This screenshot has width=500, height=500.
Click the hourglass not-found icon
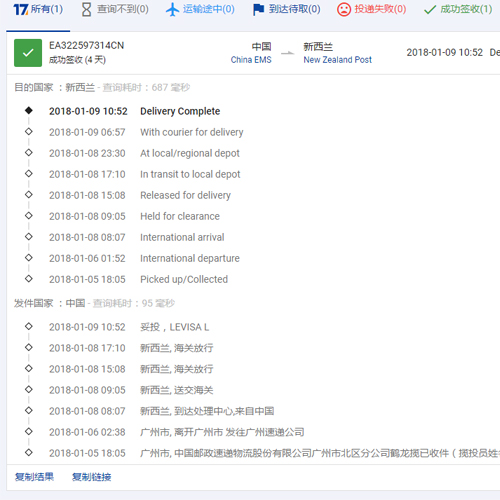point(87,9)
